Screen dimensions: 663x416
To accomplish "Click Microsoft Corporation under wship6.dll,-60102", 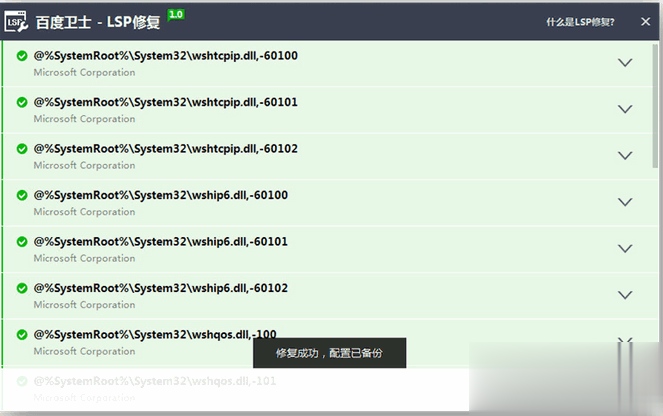I will click(x=85, y=305).
